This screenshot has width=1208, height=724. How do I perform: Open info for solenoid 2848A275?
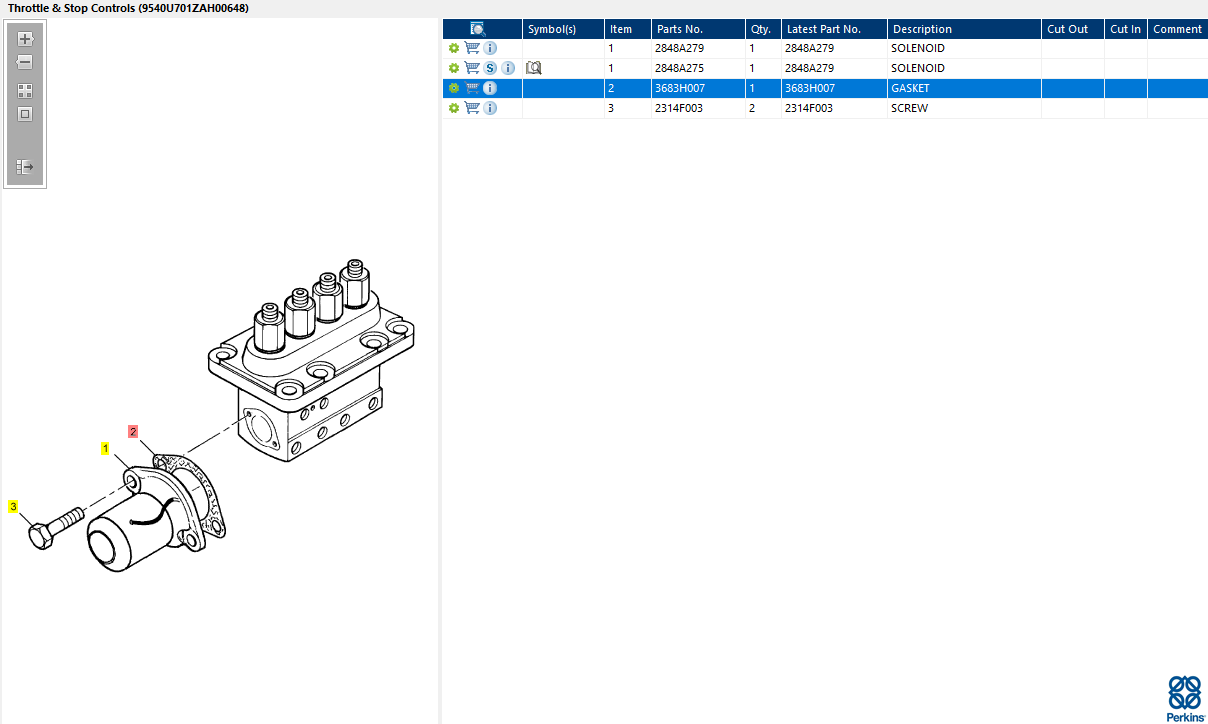coord(508,68)
